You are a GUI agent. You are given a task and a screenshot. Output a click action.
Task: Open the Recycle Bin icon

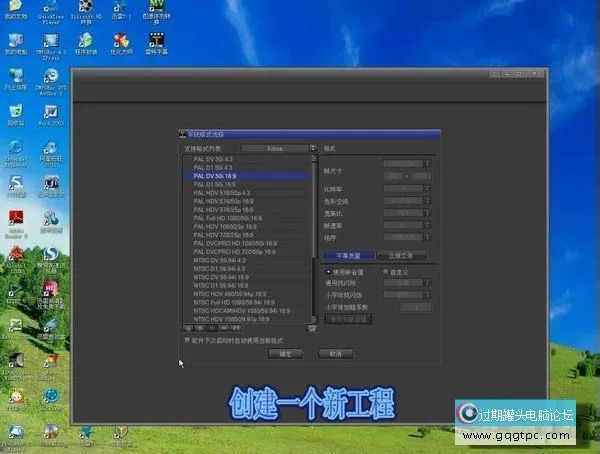point(16,112)
